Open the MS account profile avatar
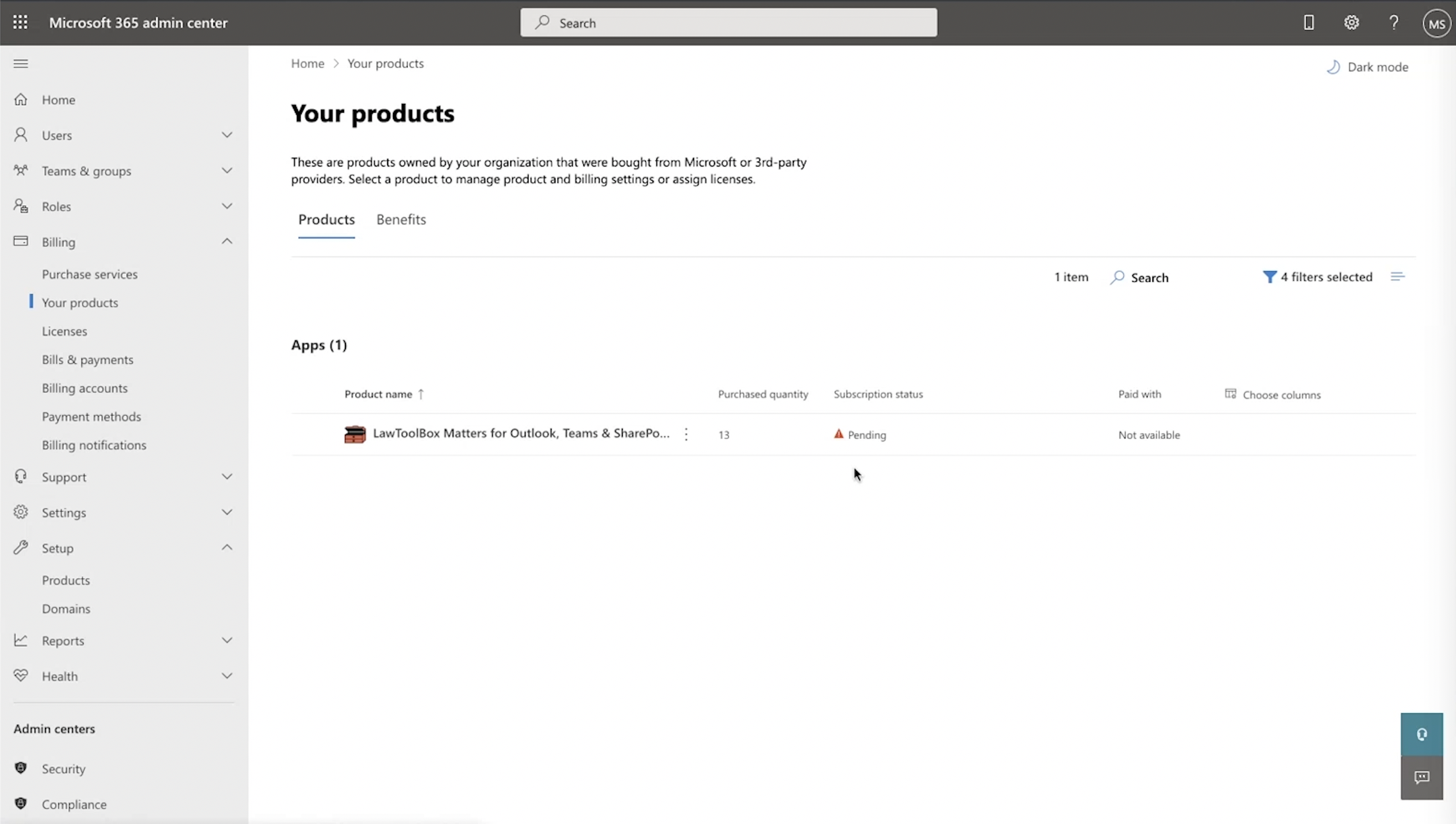This screenshot has height=824, width=1456. point(1436,24)
